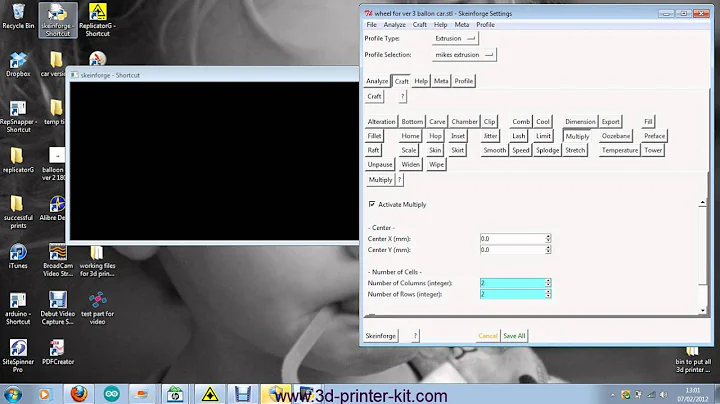The width and height of the screenshot is (720, 404).
Task: Open the Analyze menu in the menu bar
Action: point(394,25)
